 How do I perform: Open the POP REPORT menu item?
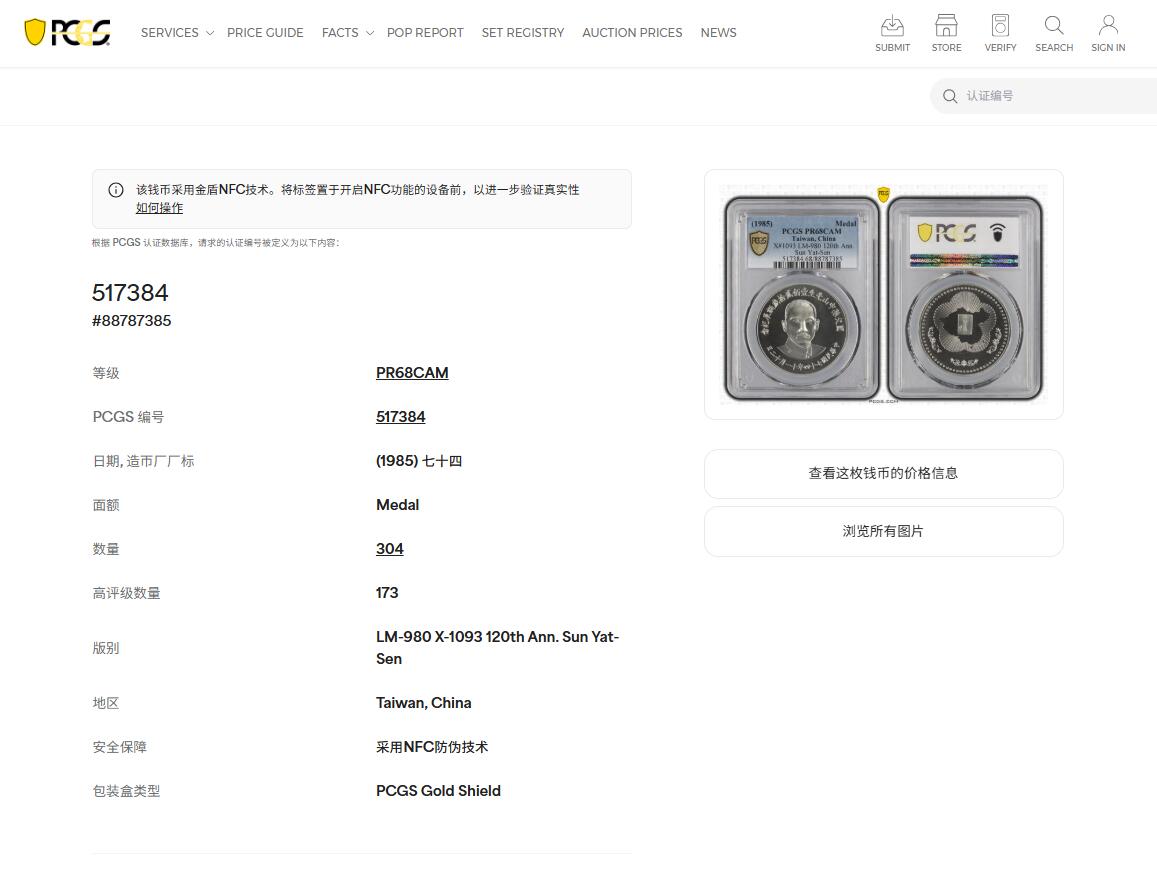(x=425, y=32)
